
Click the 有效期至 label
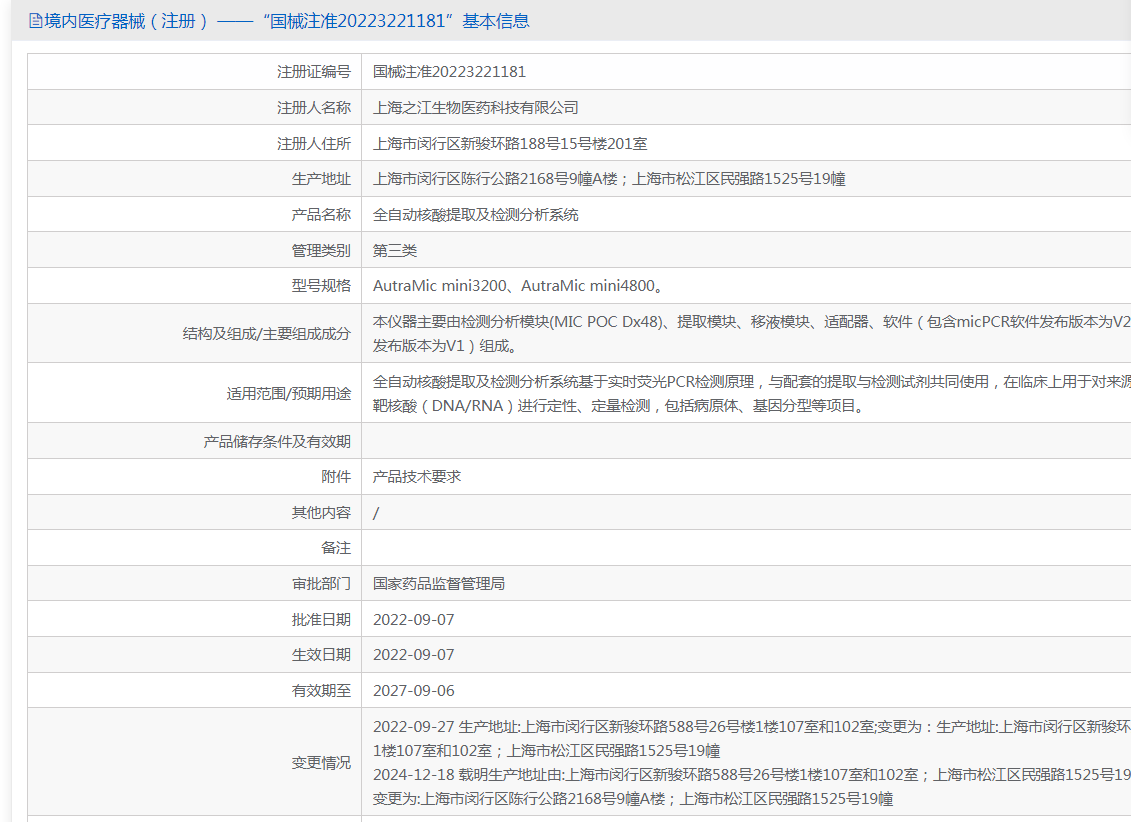click(321, 691)
